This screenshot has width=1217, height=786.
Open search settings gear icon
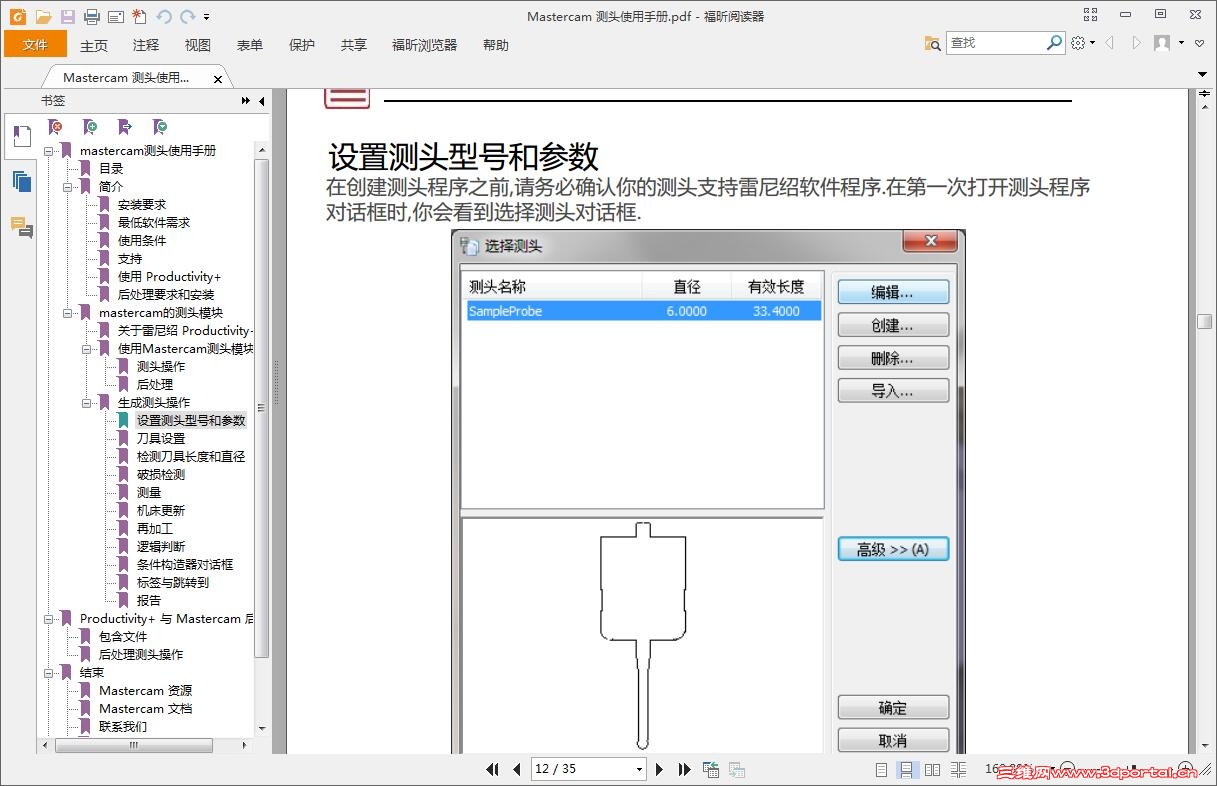point(1078,43)
